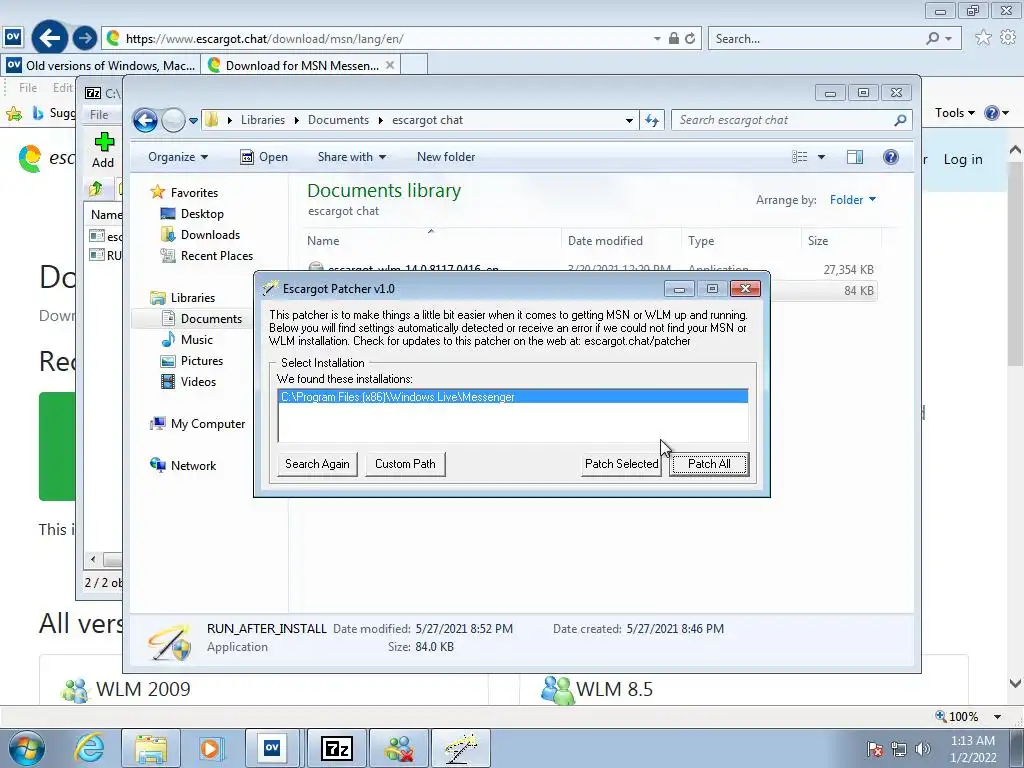1024x768 pixels.
Task: Click the volume tray icon
Action: click(x=923, y=749)
